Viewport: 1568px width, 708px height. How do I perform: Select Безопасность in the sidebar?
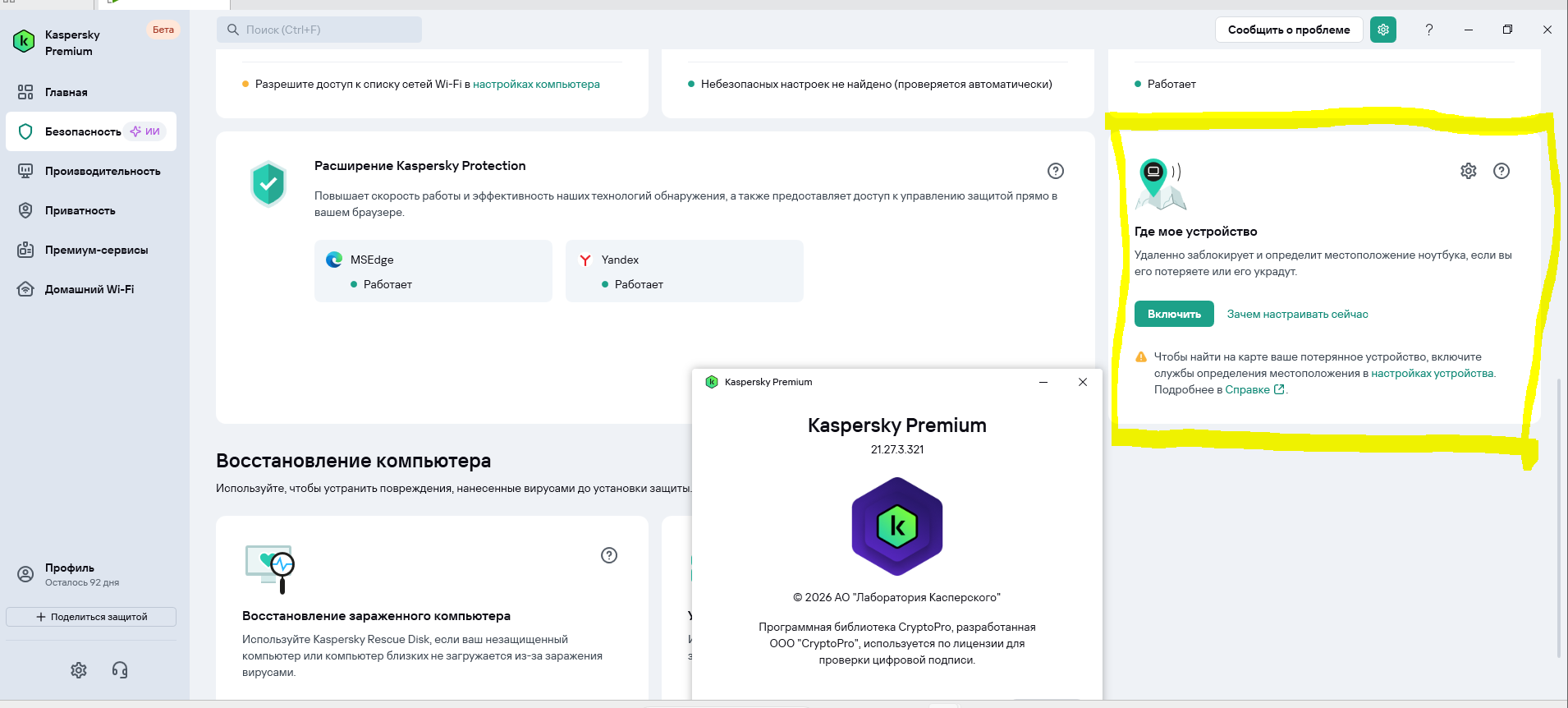tap(91, 131)
